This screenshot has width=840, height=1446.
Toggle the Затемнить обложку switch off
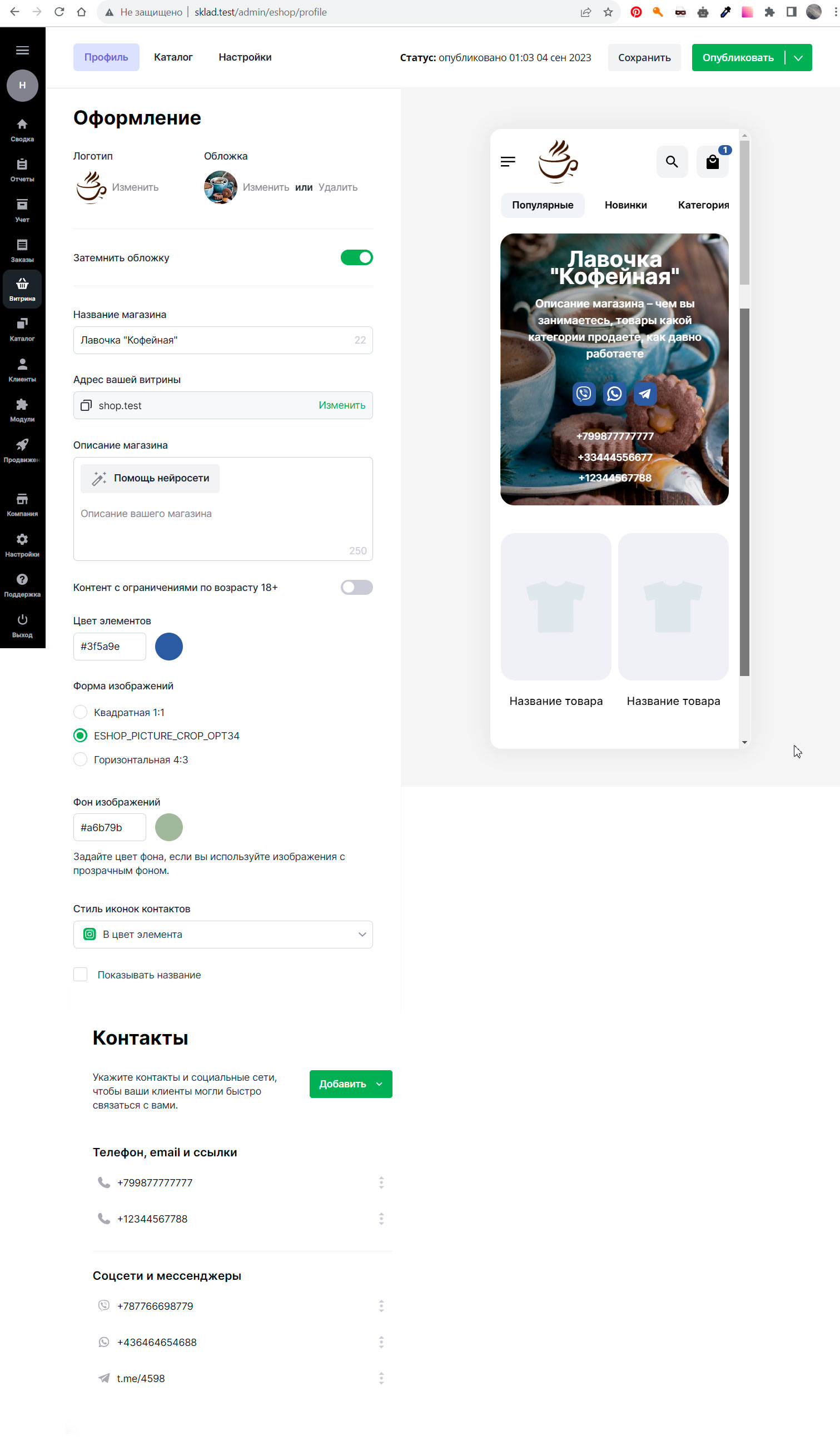357,257
